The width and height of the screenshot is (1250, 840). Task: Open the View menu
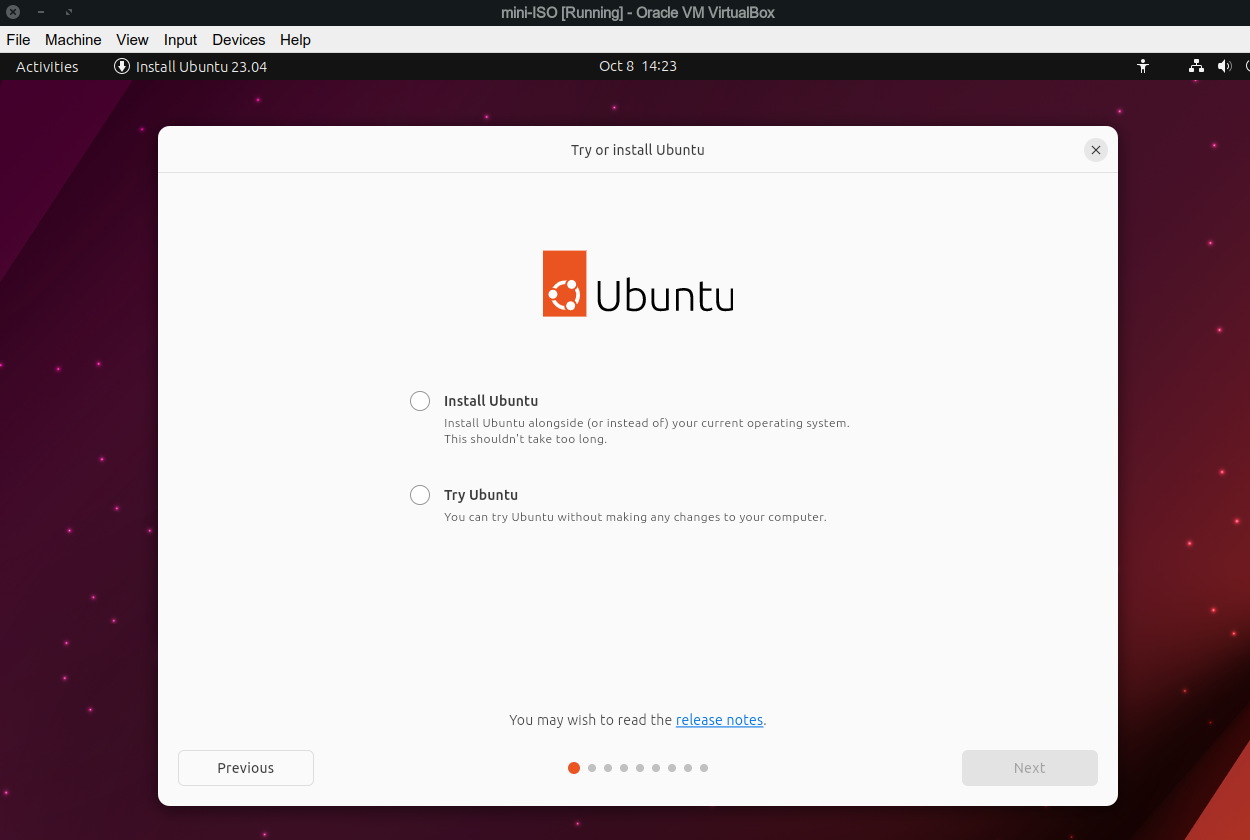[132, 40]
